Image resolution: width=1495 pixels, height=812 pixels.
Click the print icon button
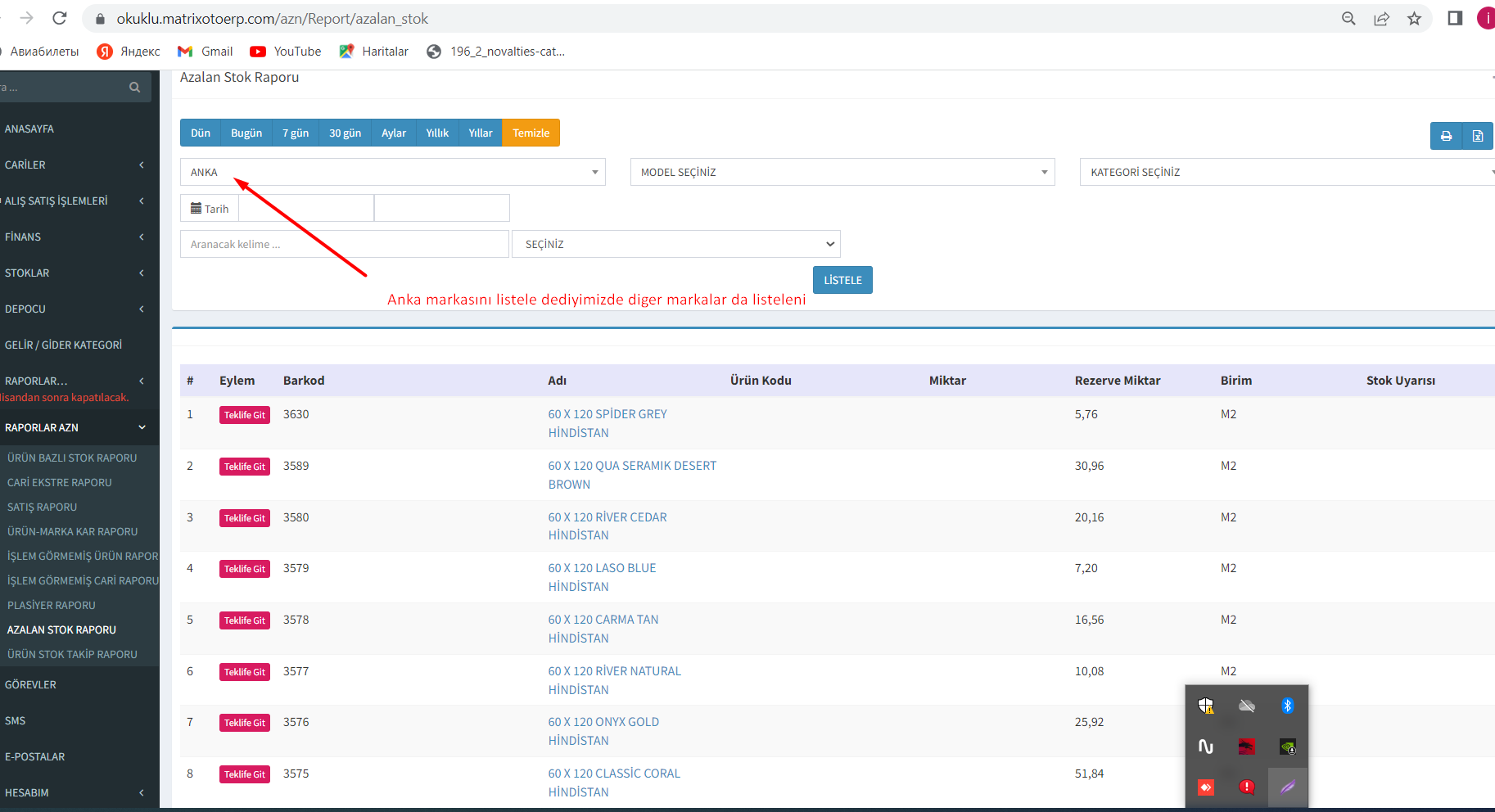1446,136
